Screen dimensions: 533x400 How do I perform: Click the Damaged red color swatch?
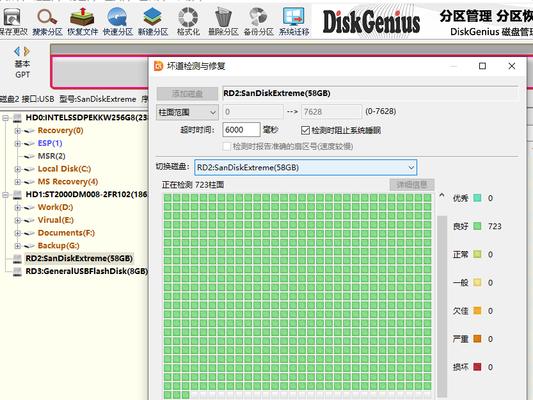[x=477, y=367]
